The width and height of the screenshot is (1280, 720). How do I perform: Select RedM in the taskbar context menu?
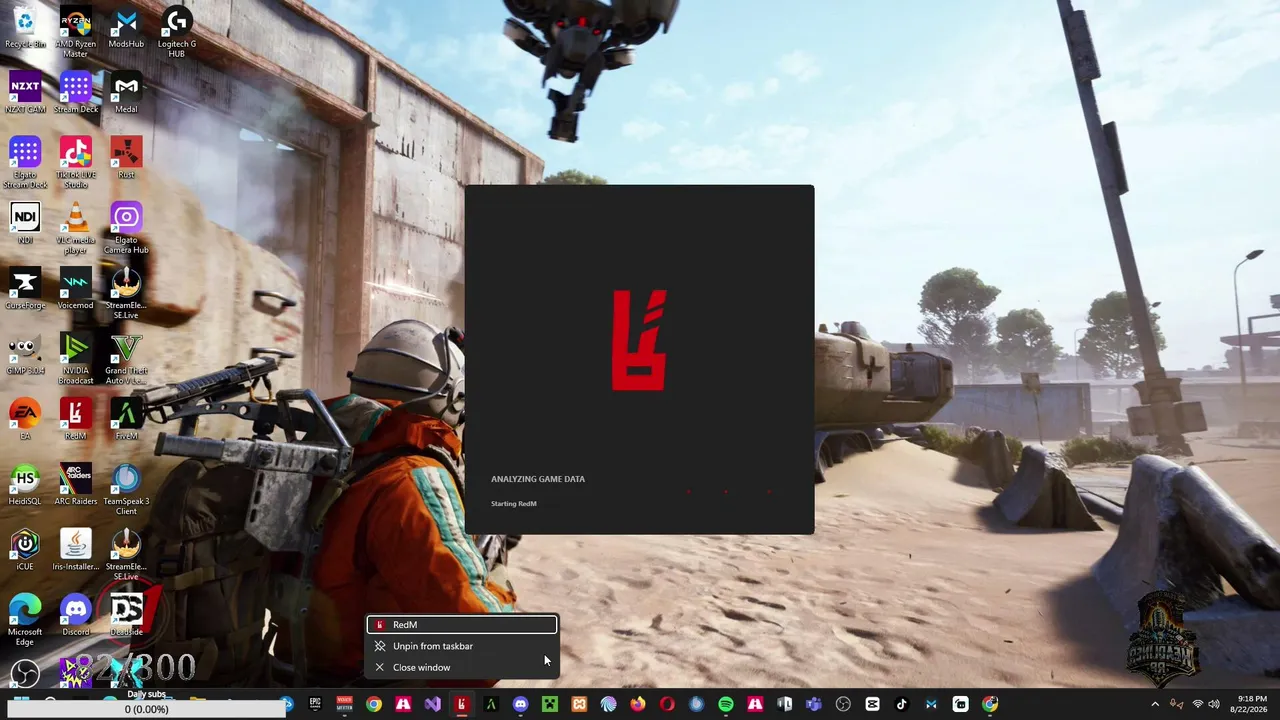click(x=462, y=625)
